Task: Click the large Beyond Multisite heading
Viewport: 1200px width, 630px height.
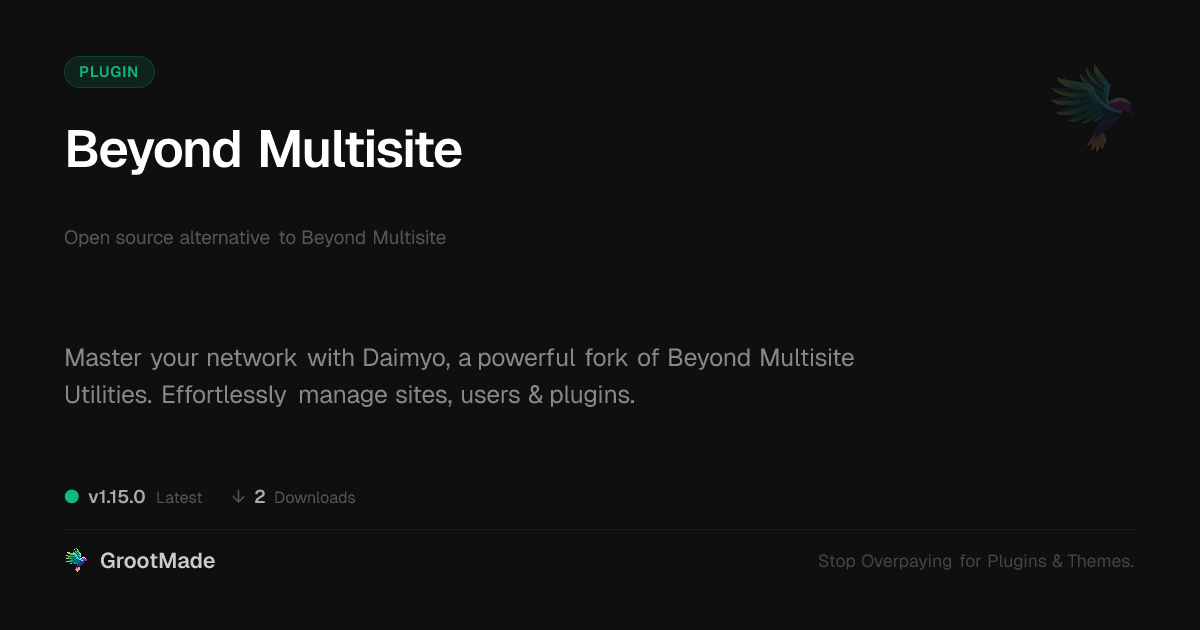Action: click(x=263, y=150)
